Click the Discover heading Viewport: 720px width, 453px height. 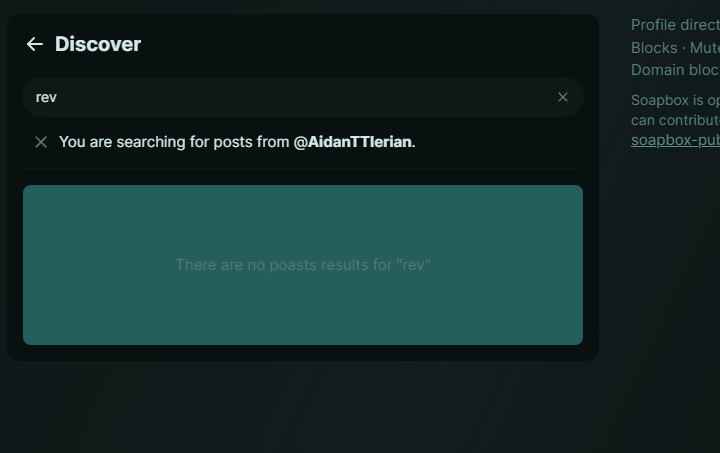click(x=98, y=44)
